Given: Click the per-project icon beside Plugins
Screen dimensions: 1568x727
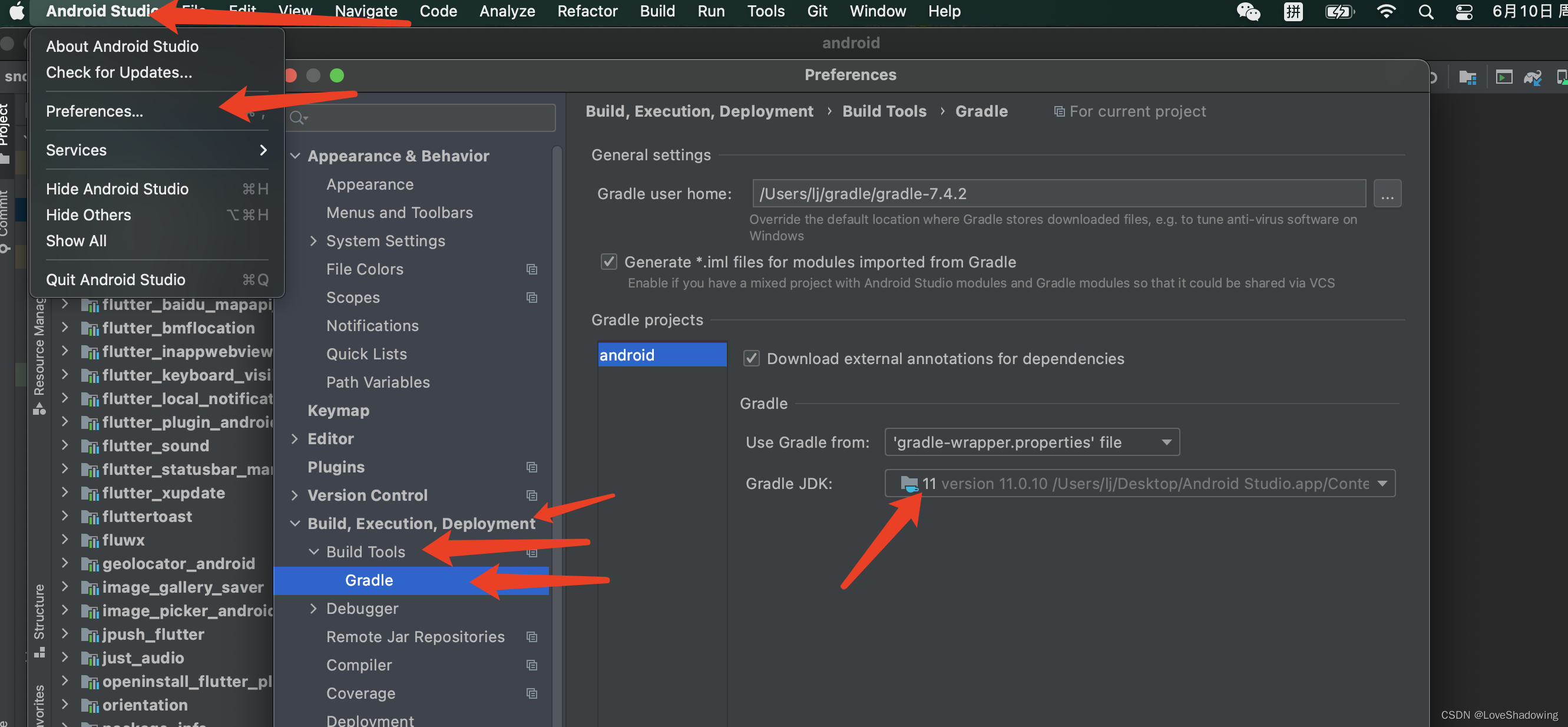Looking at the screenshot, I should pyautogui.click(x=531, y=468).
